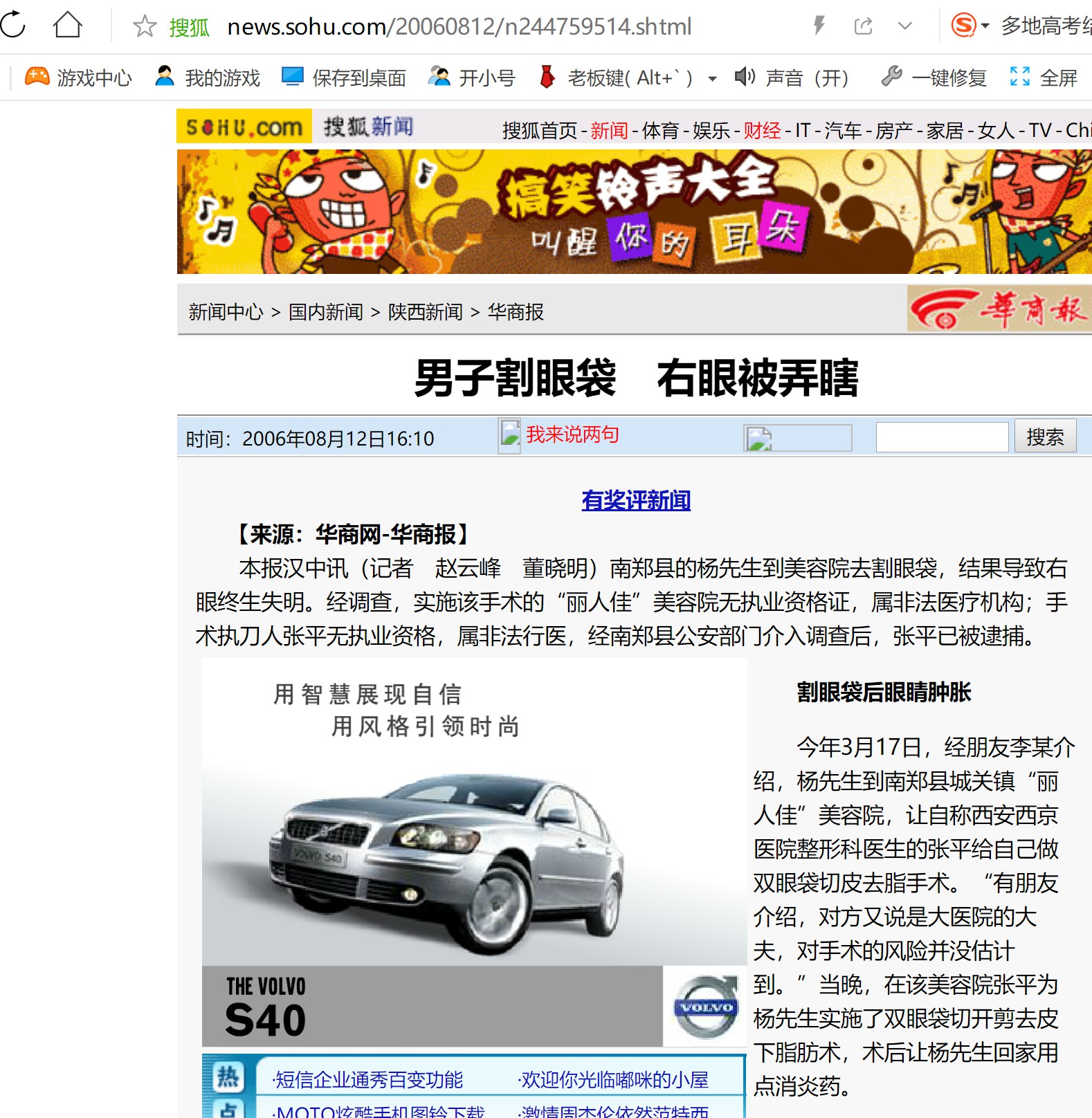Click the broken image placeholder left of search box
The image size is (1092, 1118).
click(x=797, y=438)
